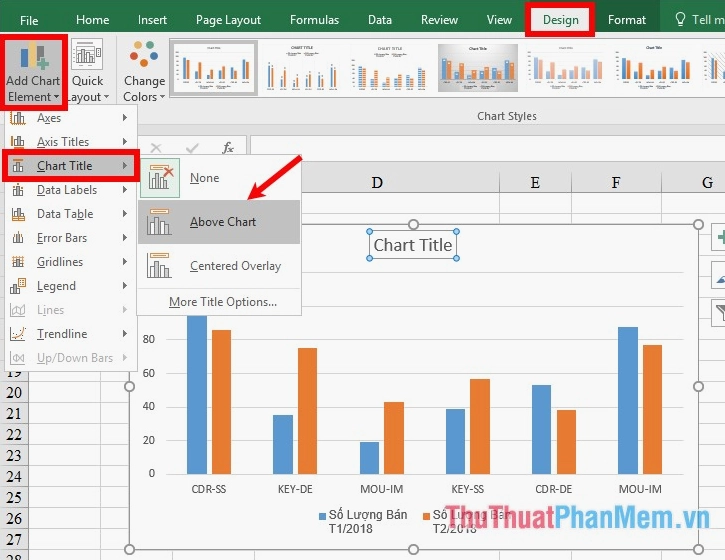Open the Gridlines submenu
The width and height of the screenshot is (725, 560).
pos(71,262)
